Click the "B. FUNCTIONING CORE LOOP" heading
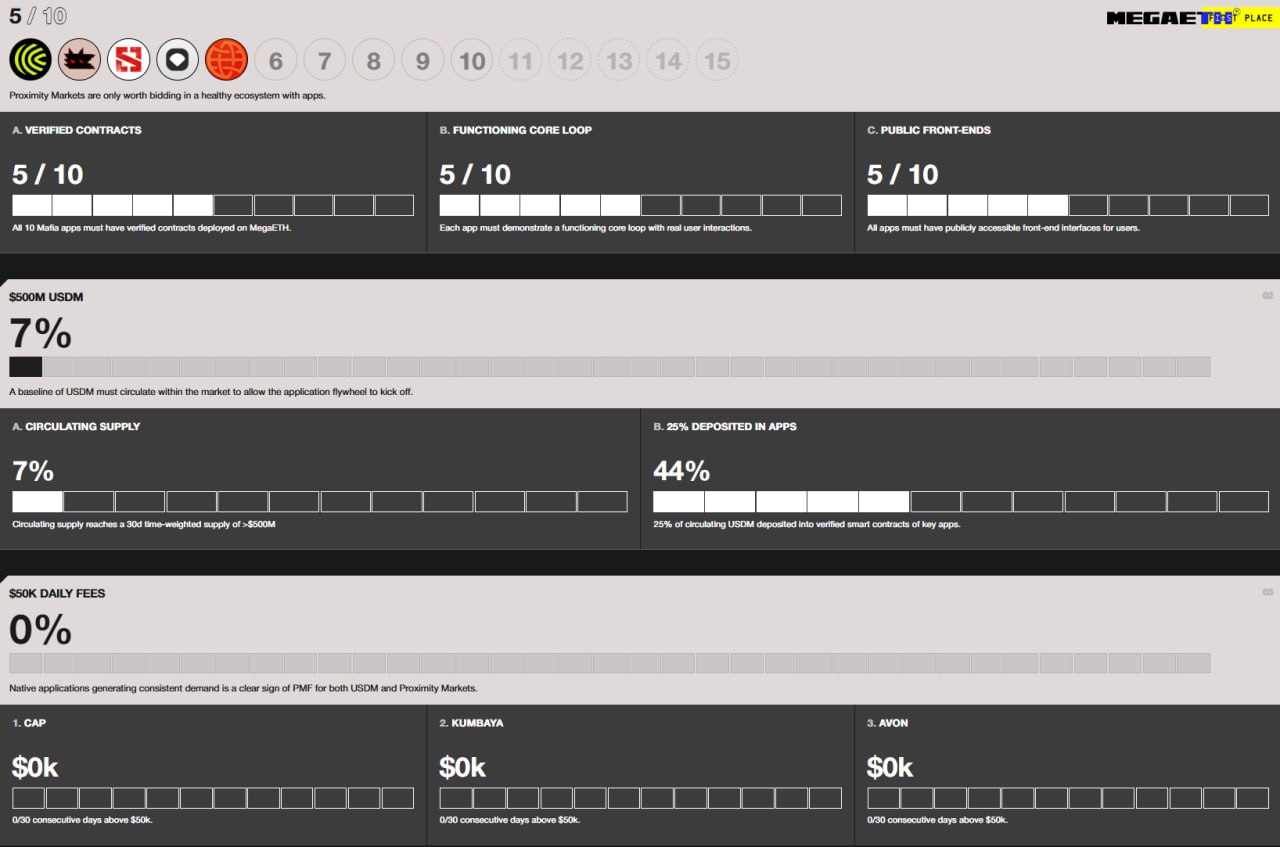1280x847 pixels. click(x=516, y=130)
